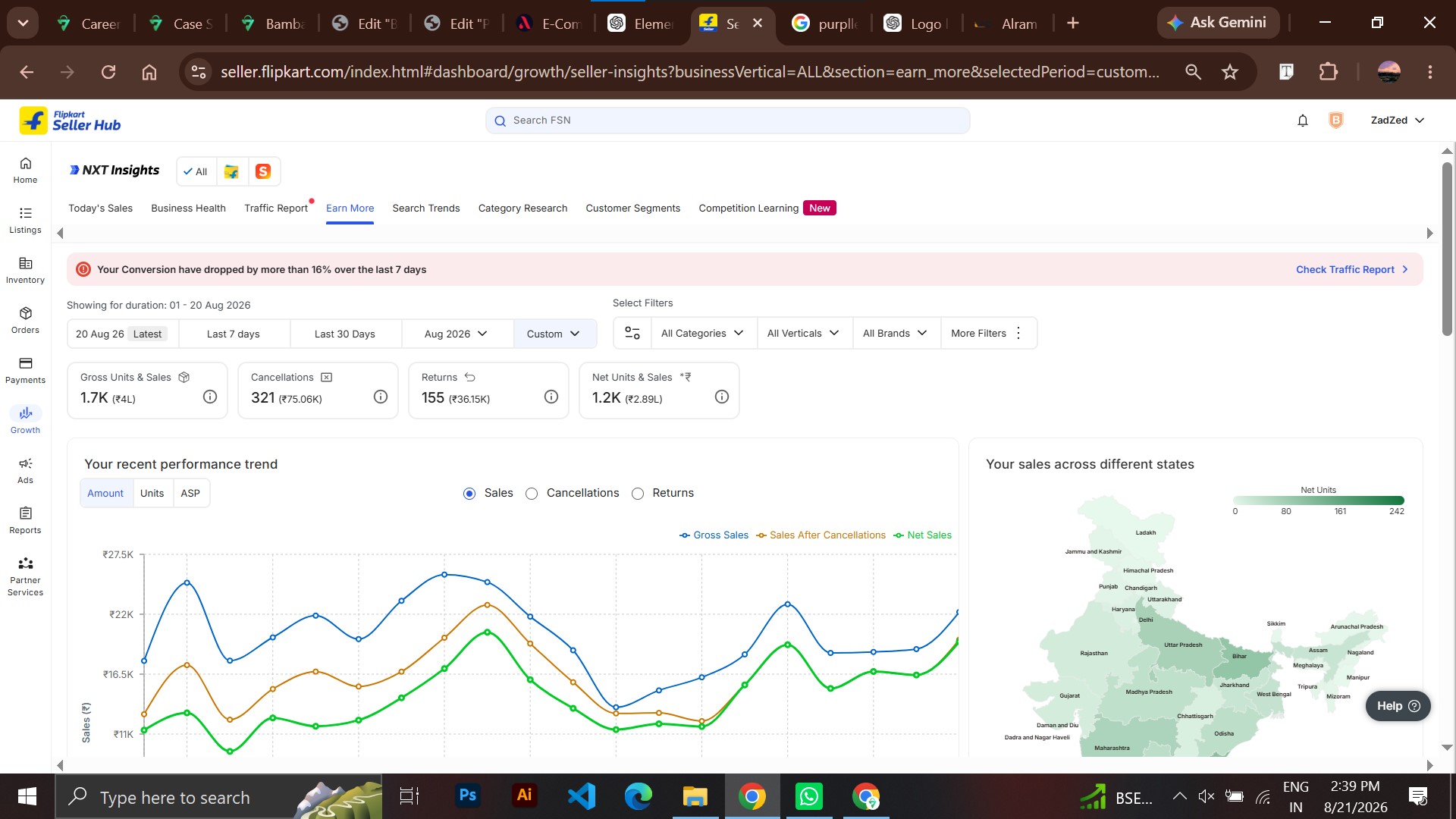Open the ZadZed account menu
This screenshot has height=819, width=1456.
(x=1398, y=121)
